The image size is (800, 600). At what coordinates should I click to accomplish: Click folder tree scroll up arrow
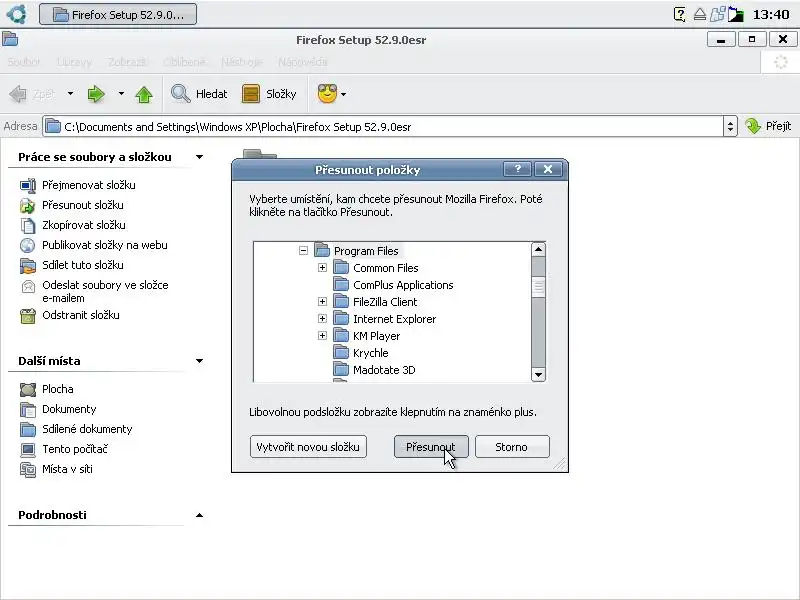point(538,249)
